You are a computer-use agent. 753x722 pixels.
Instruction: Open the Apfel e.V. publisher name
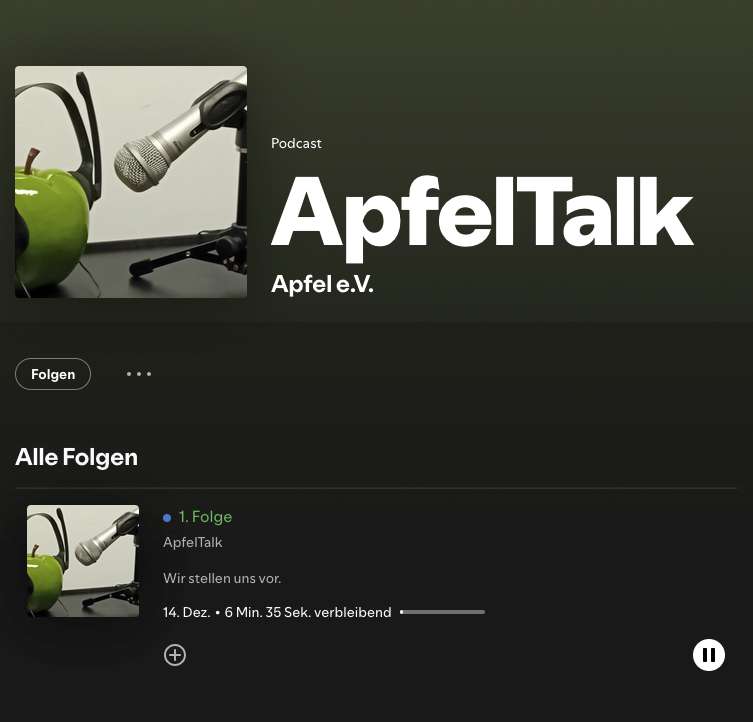(x=322, y=284)
